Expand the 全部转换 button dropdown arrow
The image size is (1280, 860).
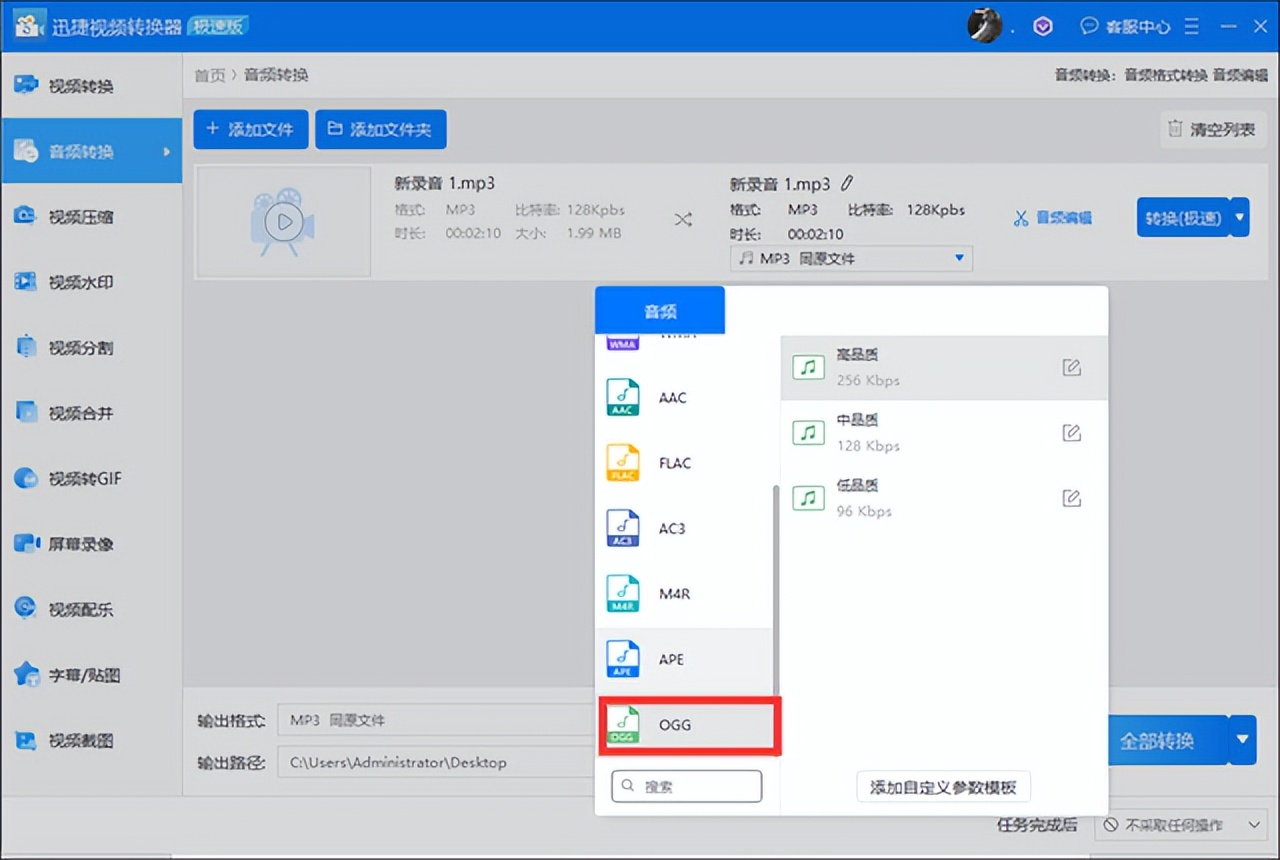coord(1242,740)
